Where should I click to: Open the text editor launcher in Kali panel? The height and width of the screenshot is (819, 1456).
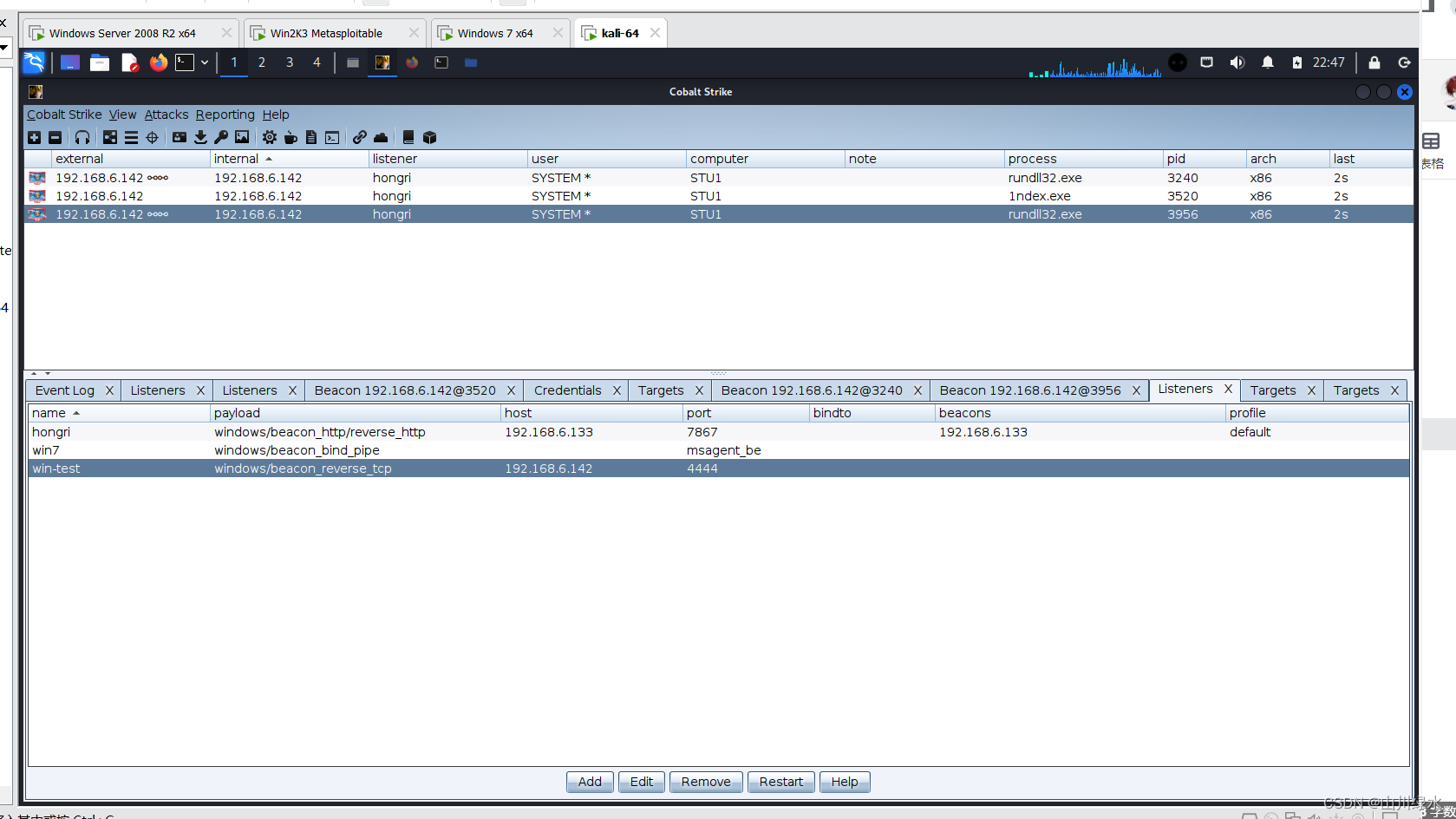(x=129, y=62)
